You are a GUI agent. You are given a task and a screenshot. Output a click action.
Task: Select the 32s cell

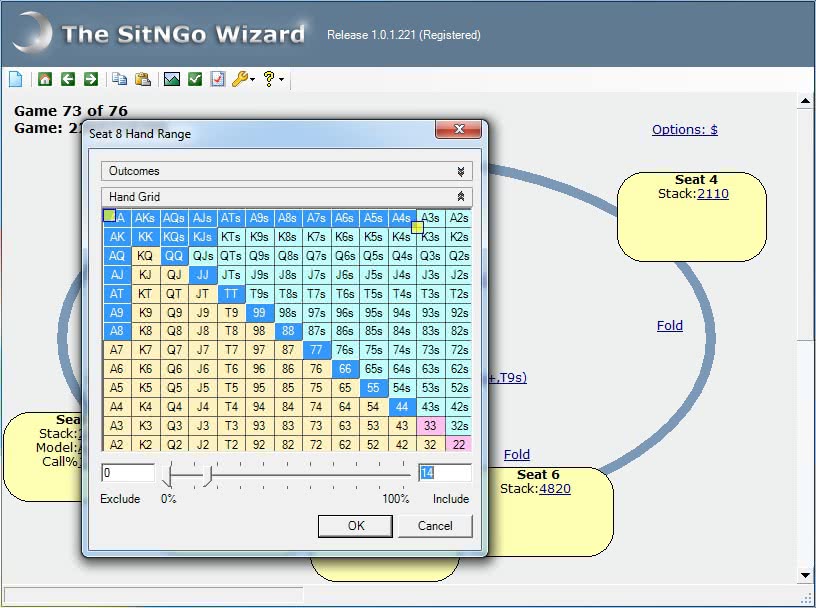[459, 426]
